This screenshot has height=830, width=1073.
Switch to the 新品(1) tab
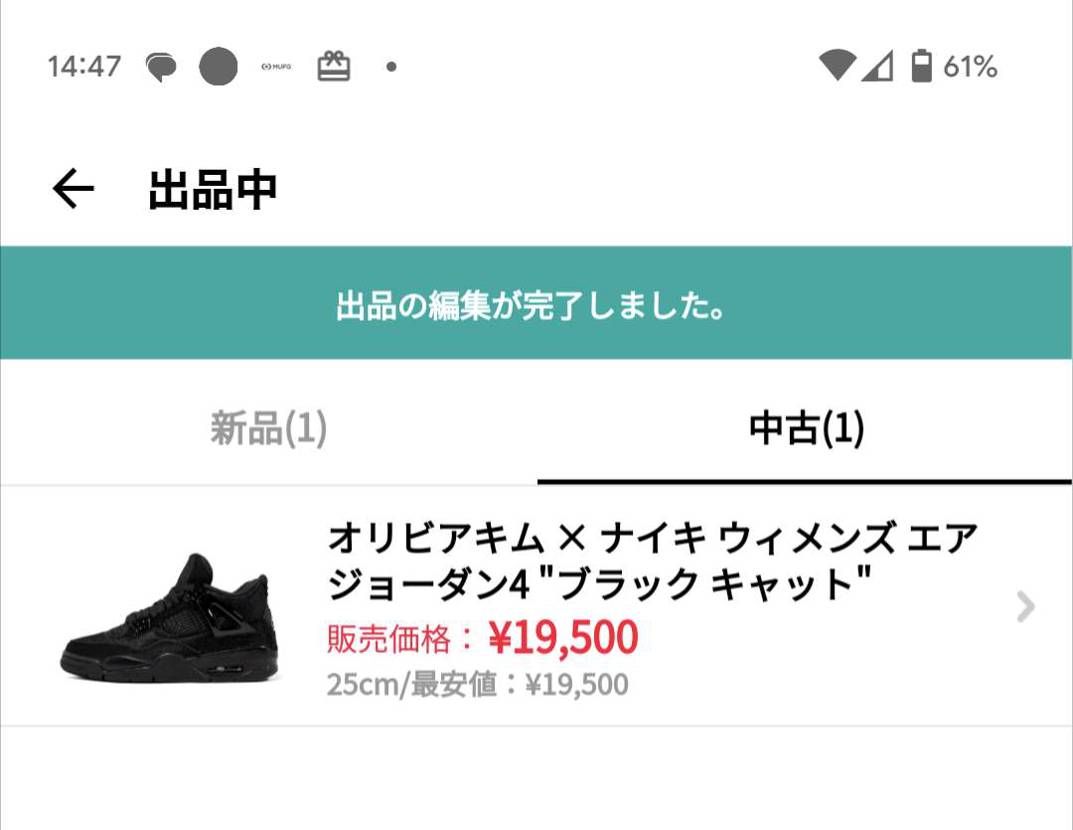268,430
